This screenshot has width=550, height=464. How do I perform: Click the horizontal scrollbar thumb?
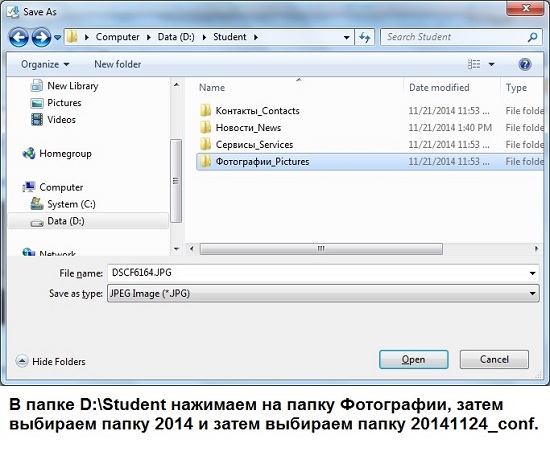(x=321, y=249)
